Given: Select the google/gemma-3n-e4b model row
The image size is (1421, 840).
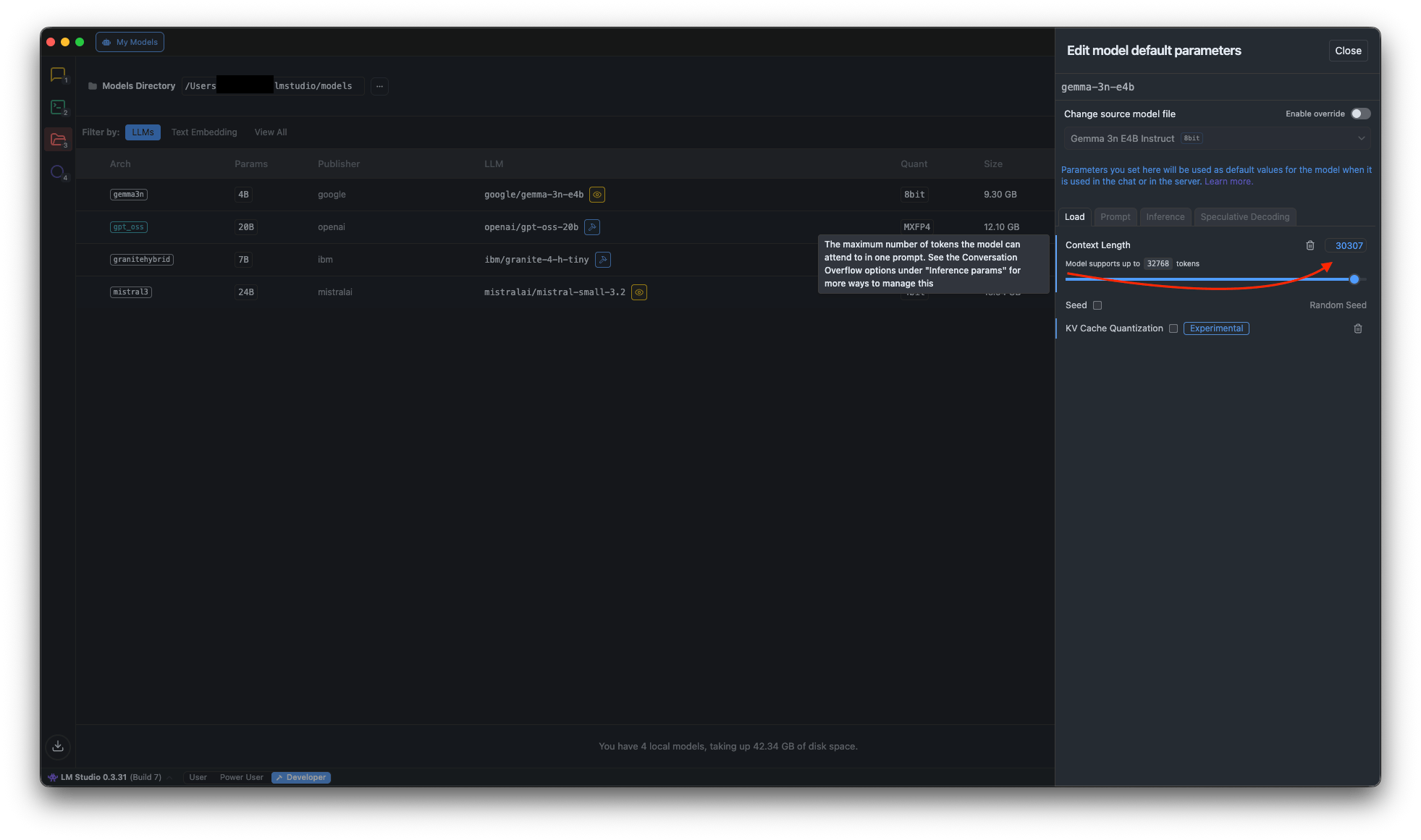Looking at the screenshot, I should 565,195.
